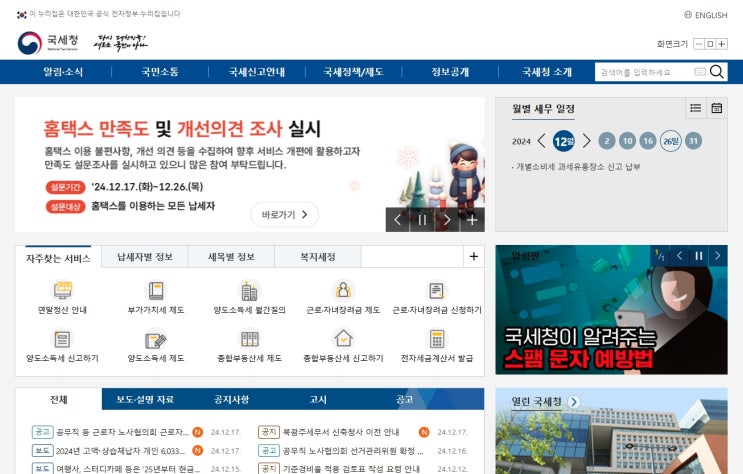
Task: Go to next month in tax schedule
Action: pyautogui.click(x=586, y=141)
